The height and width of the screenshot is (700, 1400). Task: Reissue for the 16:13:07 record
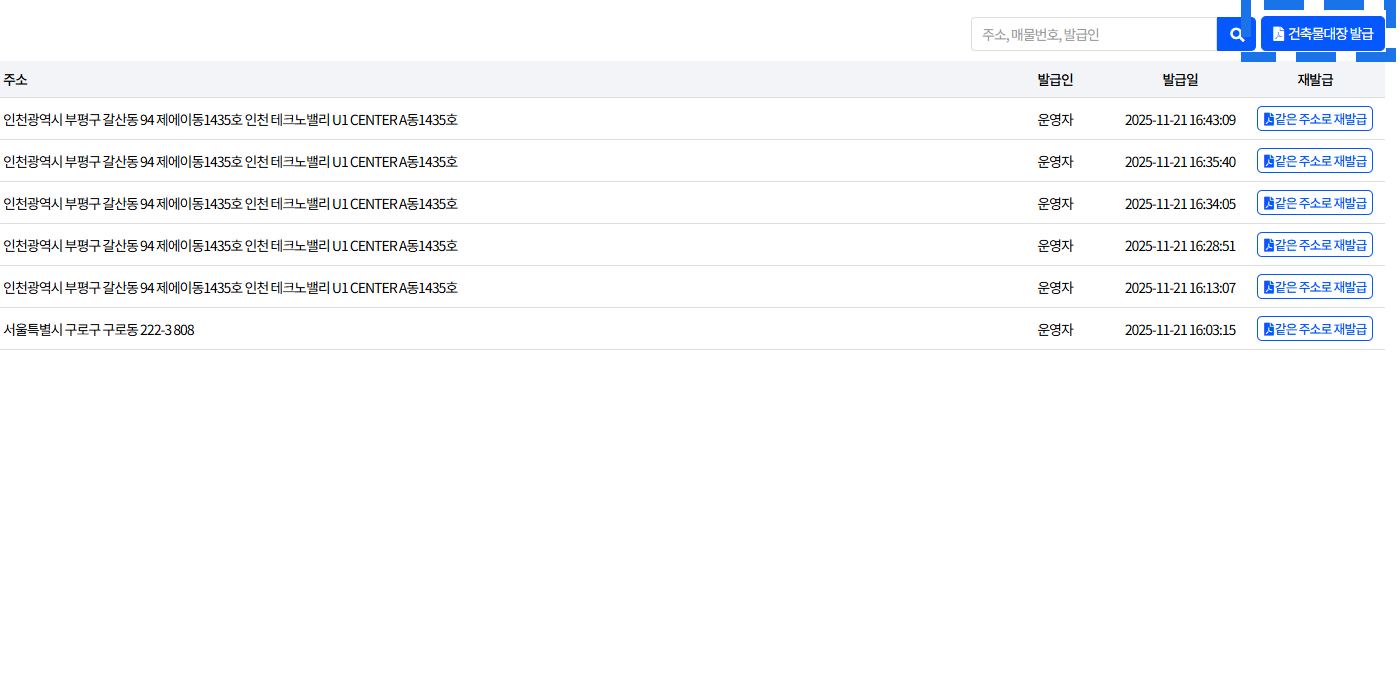tap(1315, 287)
